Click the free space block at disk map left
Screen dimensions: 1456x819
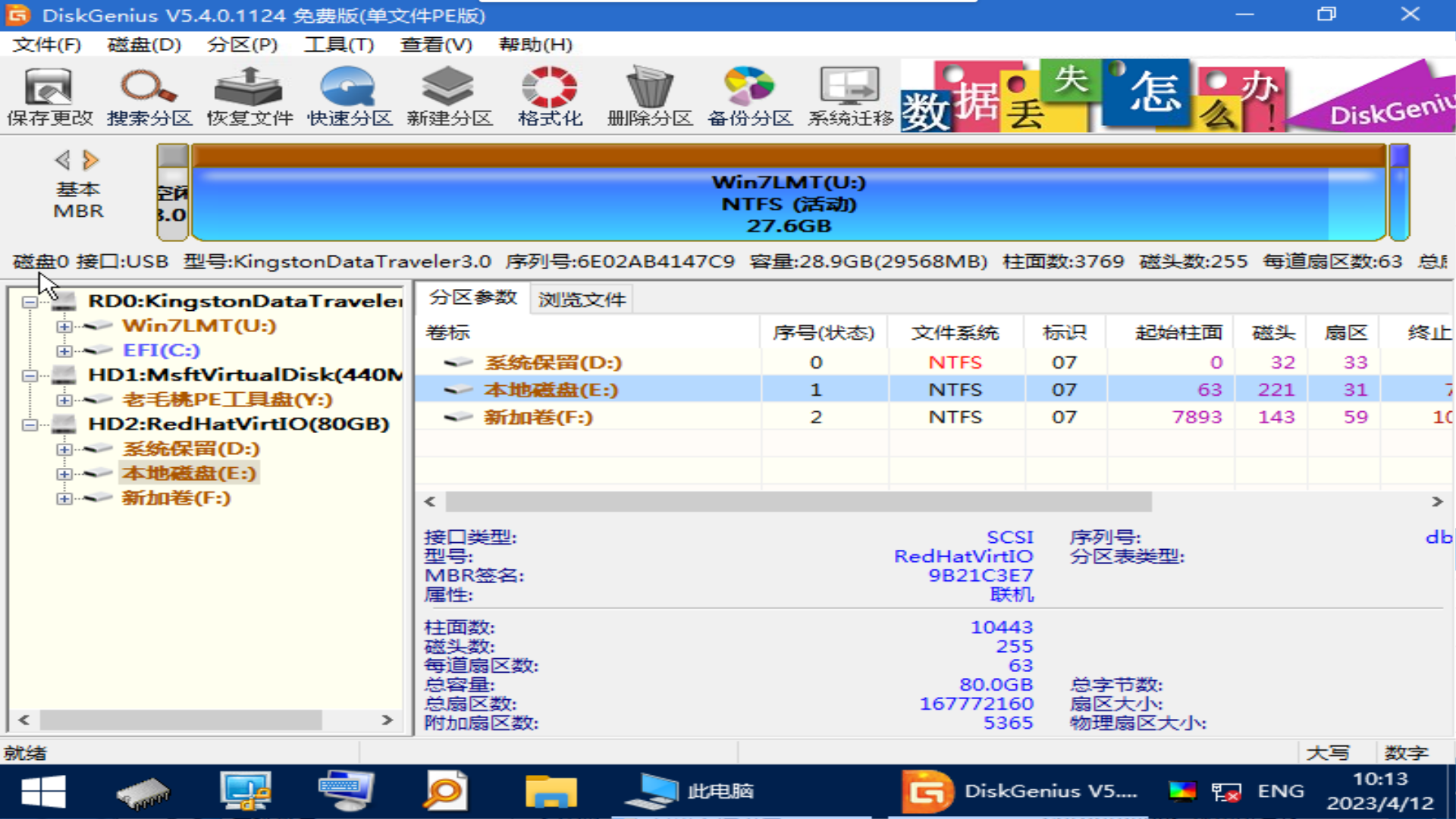coord(173,193)
